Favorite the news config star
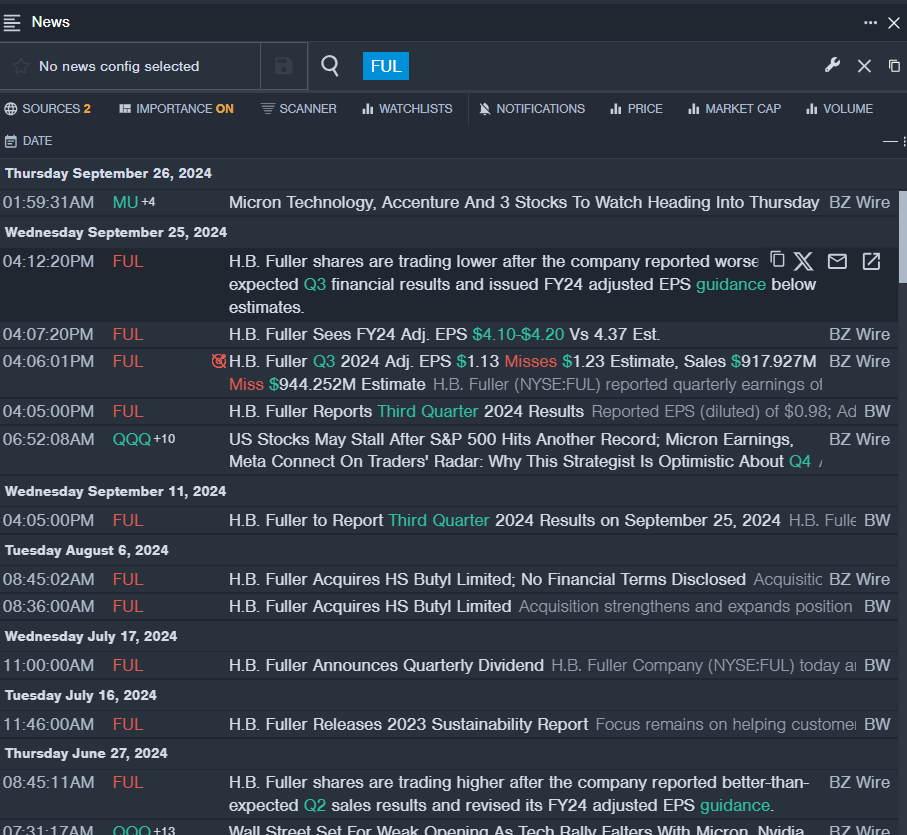907x835 pixels. (x=20, y=66)
